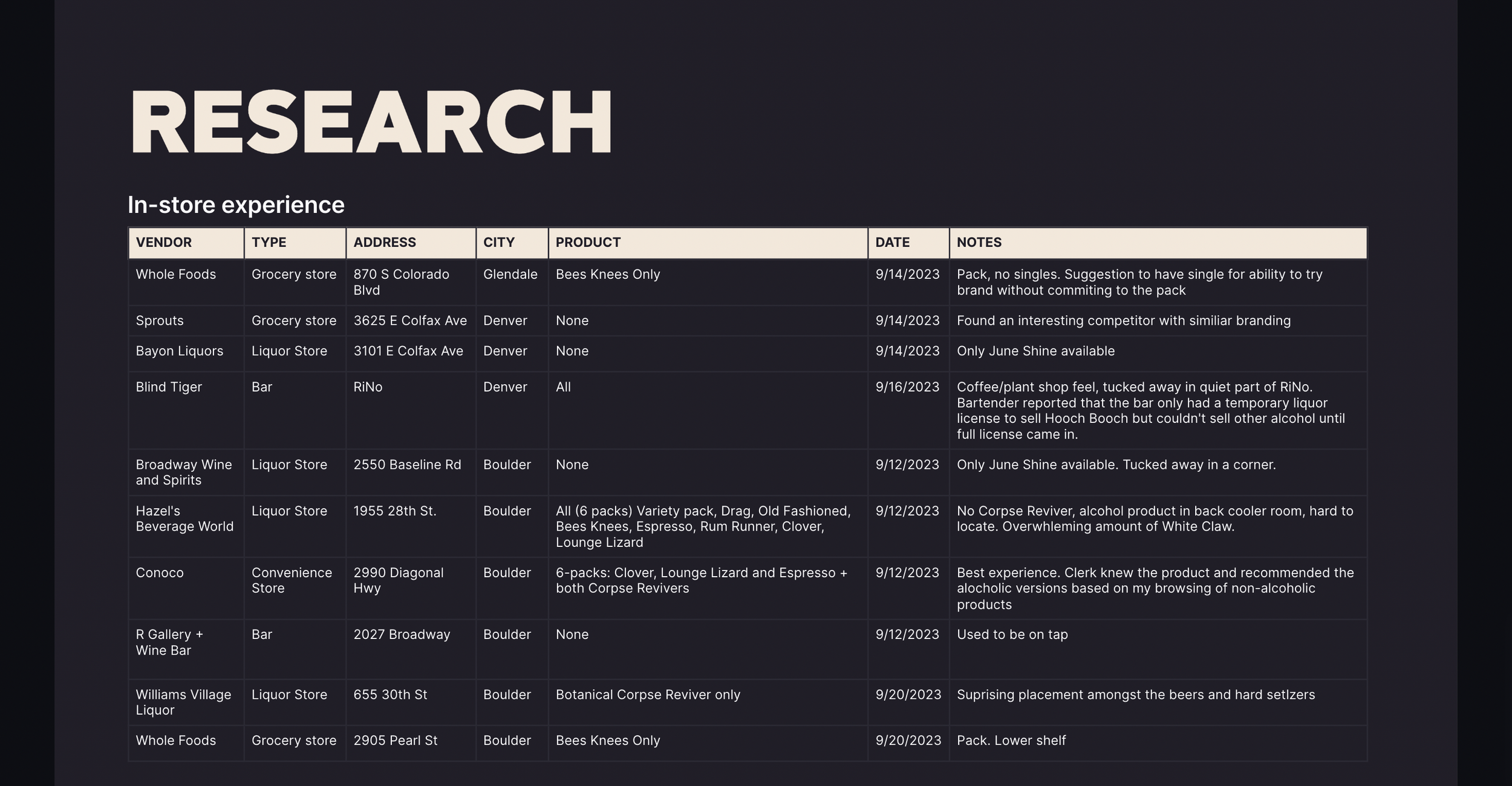The height and width of the screenshot is (786, 1512).
Task: Select Williams Village Liquor cell
Action: point(186,702)
